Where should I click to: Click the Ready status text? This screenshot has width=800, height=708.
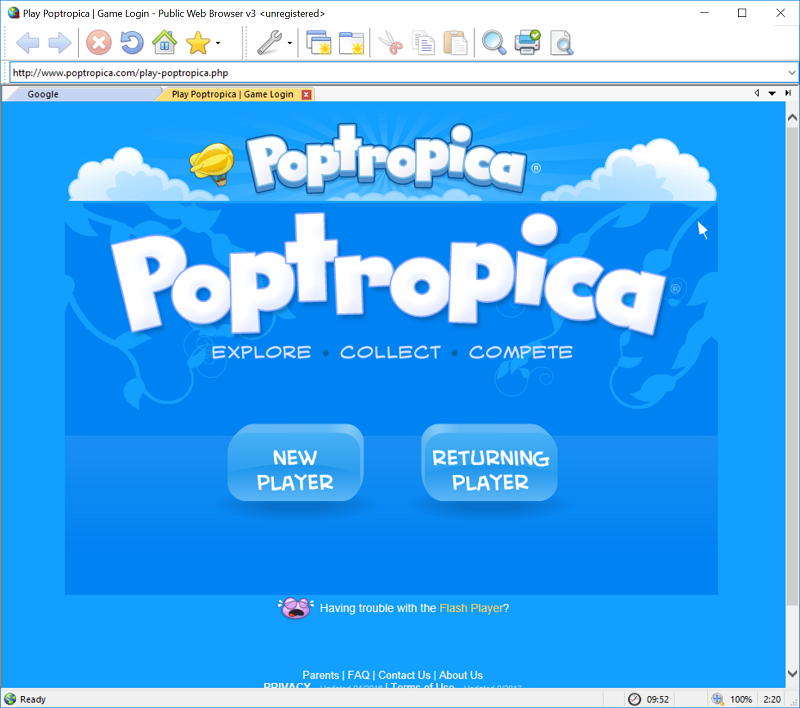point(33,699)
